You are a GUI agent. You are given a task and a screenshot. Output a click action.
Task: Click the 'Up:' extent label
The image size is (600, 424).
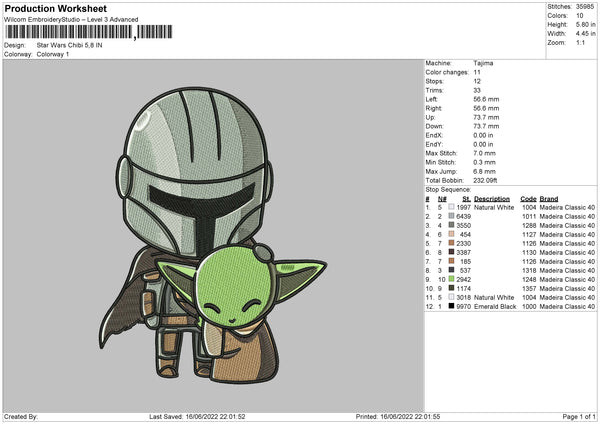pyautogui.click(x=430, y=117)
